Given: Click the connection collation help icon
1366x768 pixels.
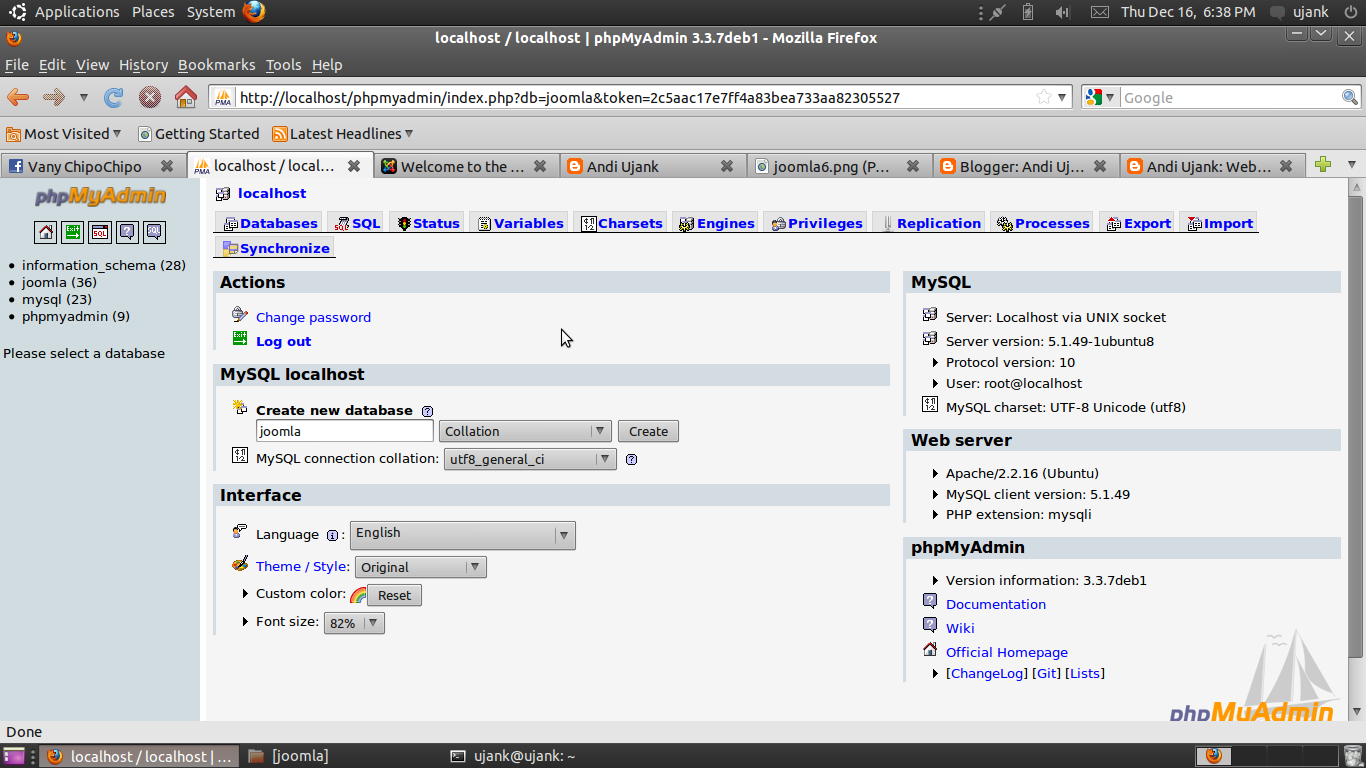Looking at the screenshot, I should click(631, 460).
